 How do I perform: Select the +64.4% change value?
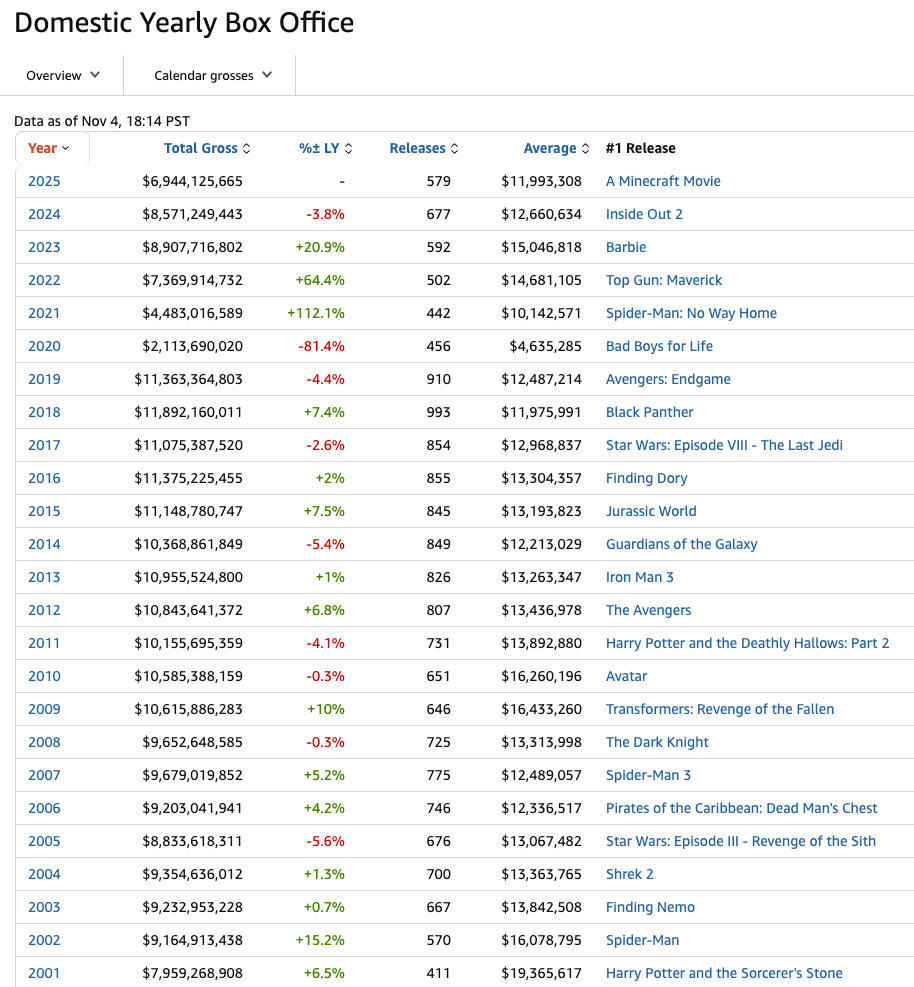click(320, 280)
